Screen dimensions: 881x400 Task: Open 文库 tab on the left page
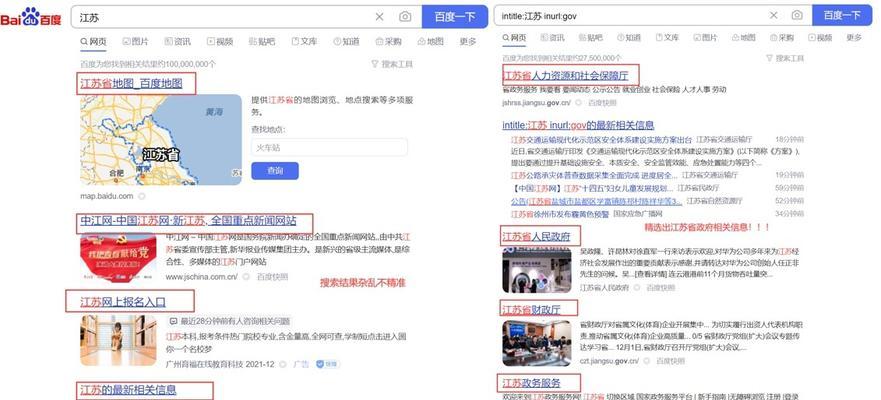304,41
